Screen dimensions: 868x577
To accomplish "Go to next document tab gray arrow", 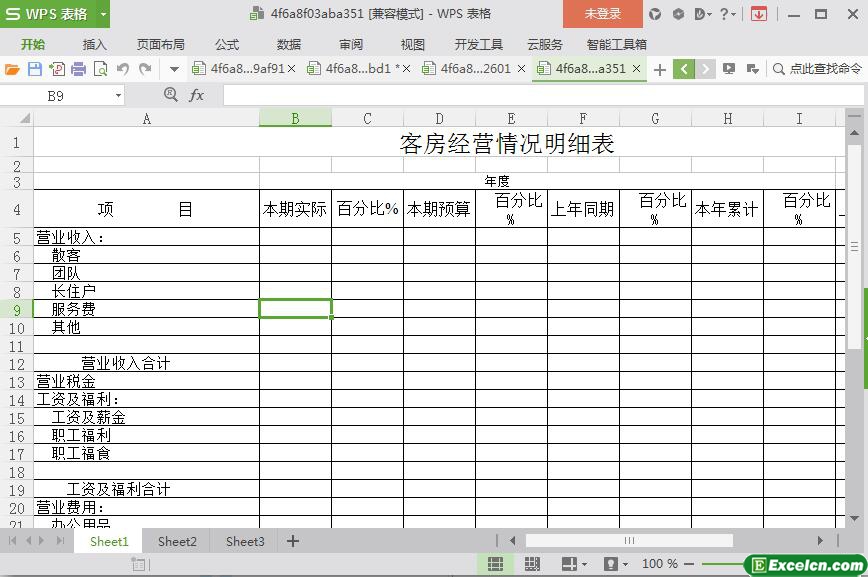I will (x=705, y=69).
